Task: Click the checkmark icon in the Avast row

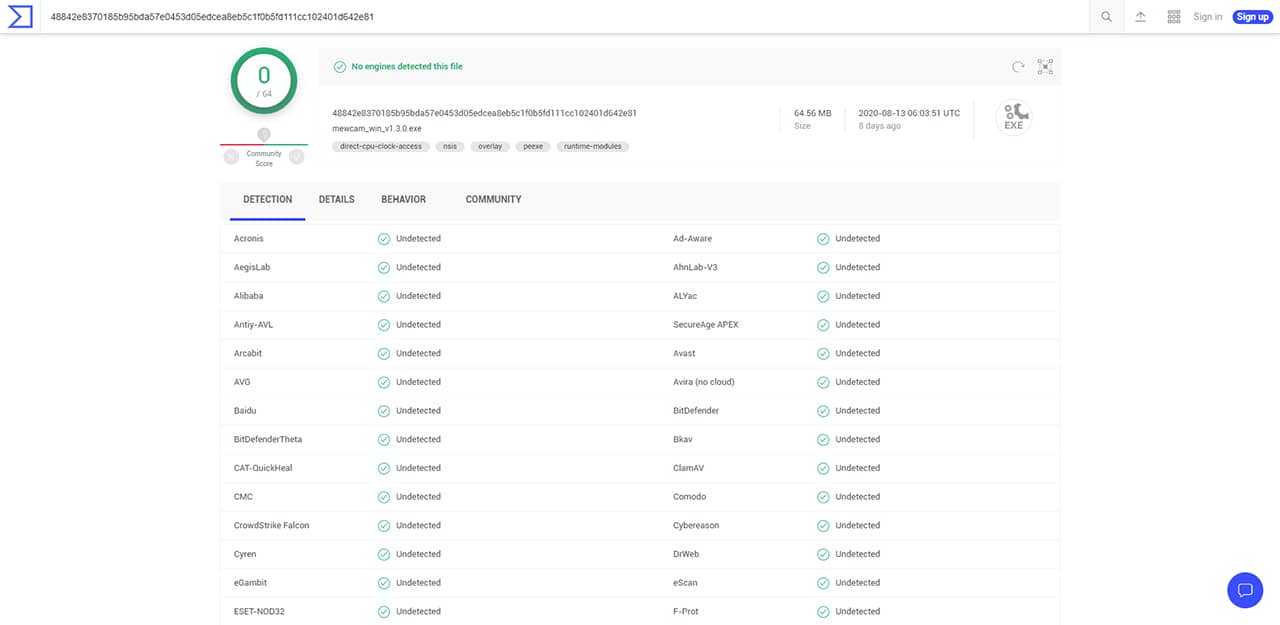Action: 823,354
